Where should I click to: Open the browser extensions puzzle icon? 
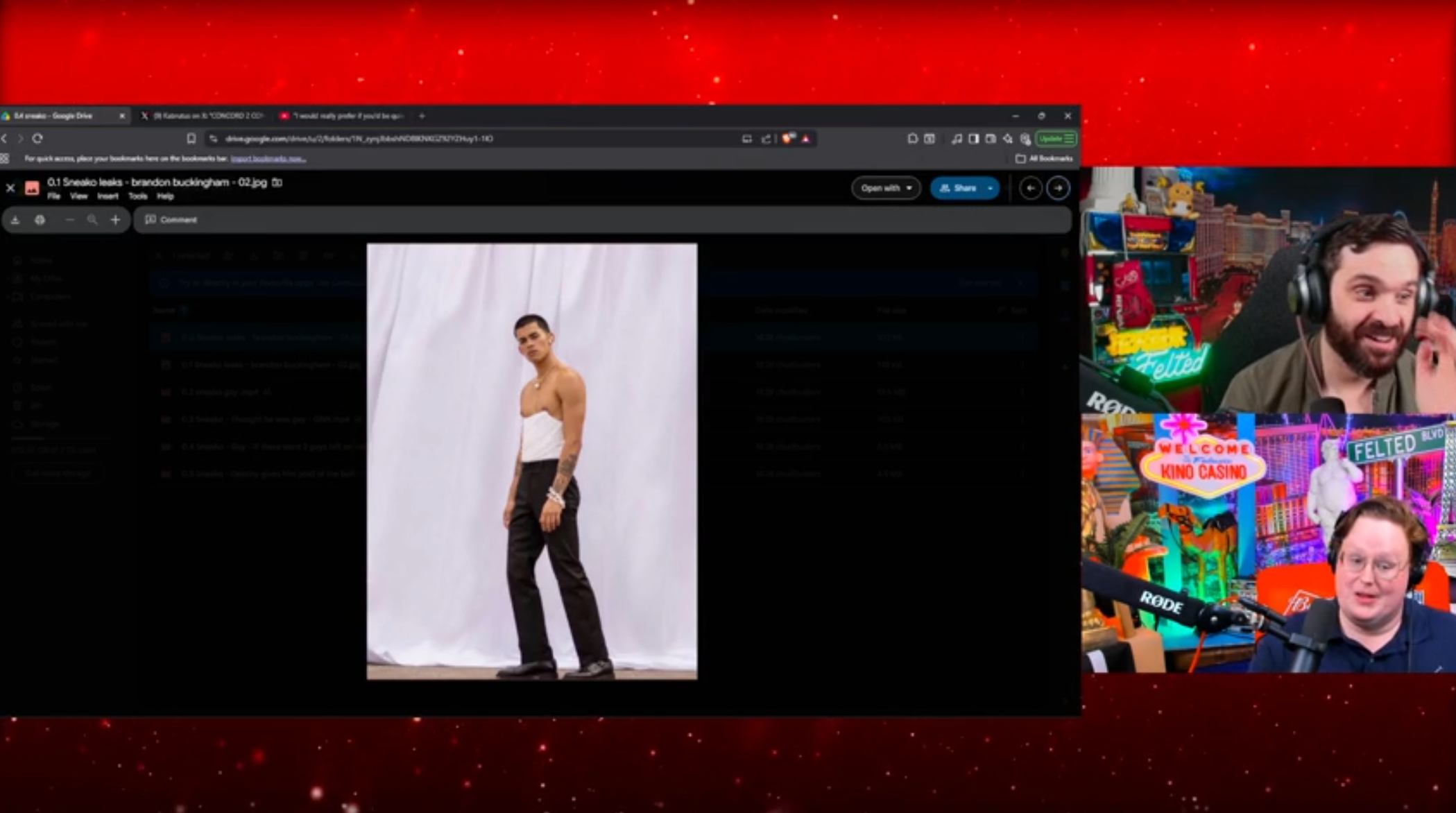[912, 139]
